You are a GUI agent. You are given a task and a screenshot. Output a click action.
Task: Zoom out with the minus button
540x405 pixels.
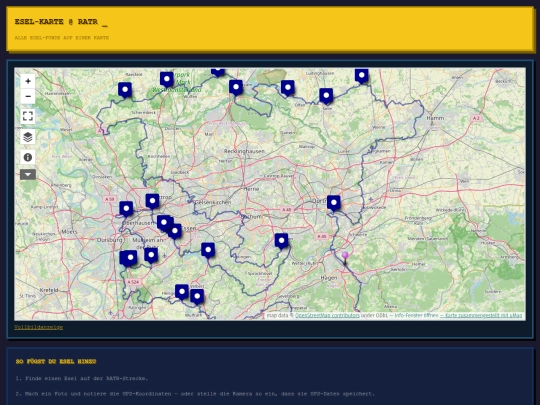(28, 96)
